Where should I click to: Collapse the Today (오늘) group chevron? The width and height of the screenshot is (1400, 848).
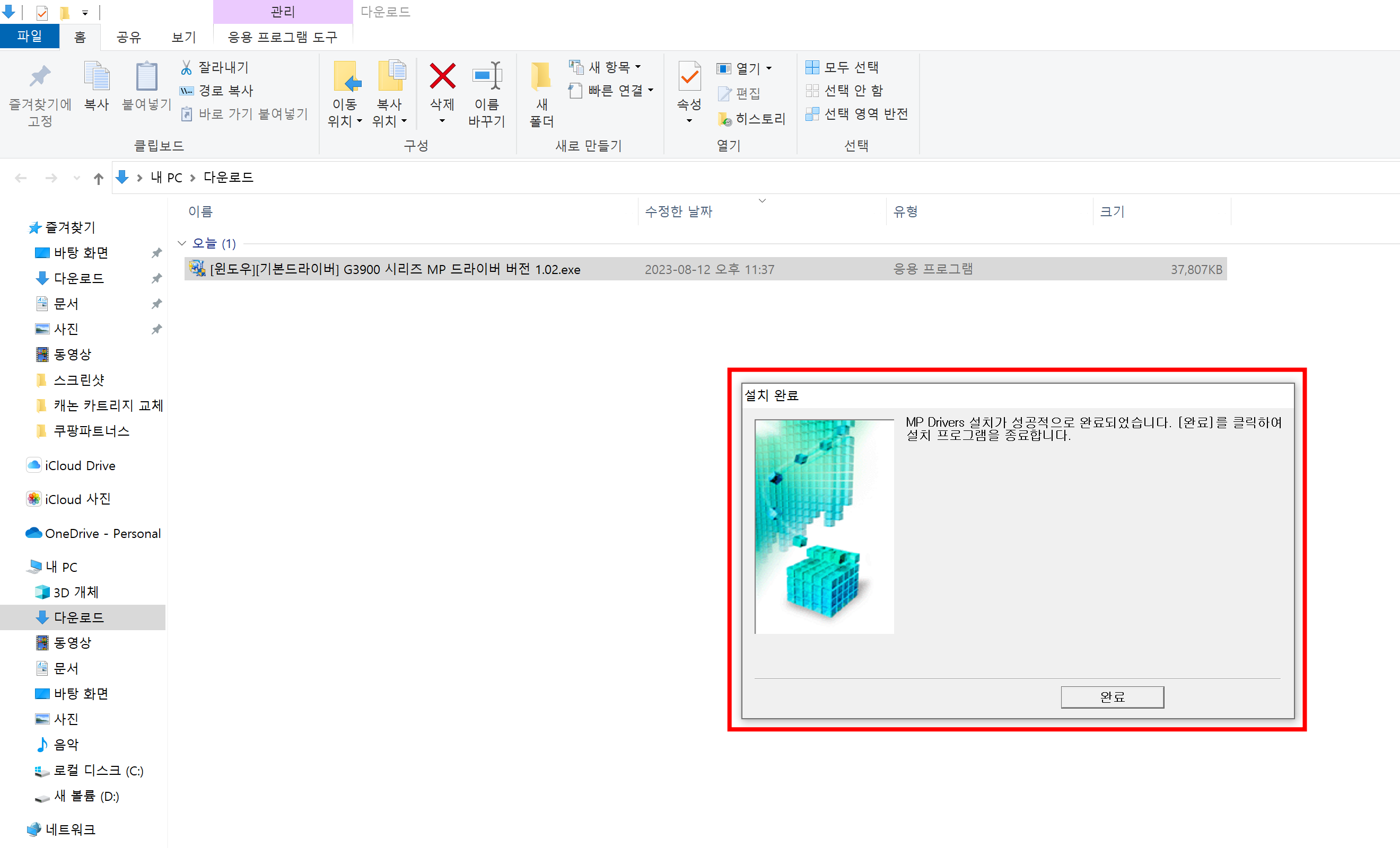tap(182, 244)
